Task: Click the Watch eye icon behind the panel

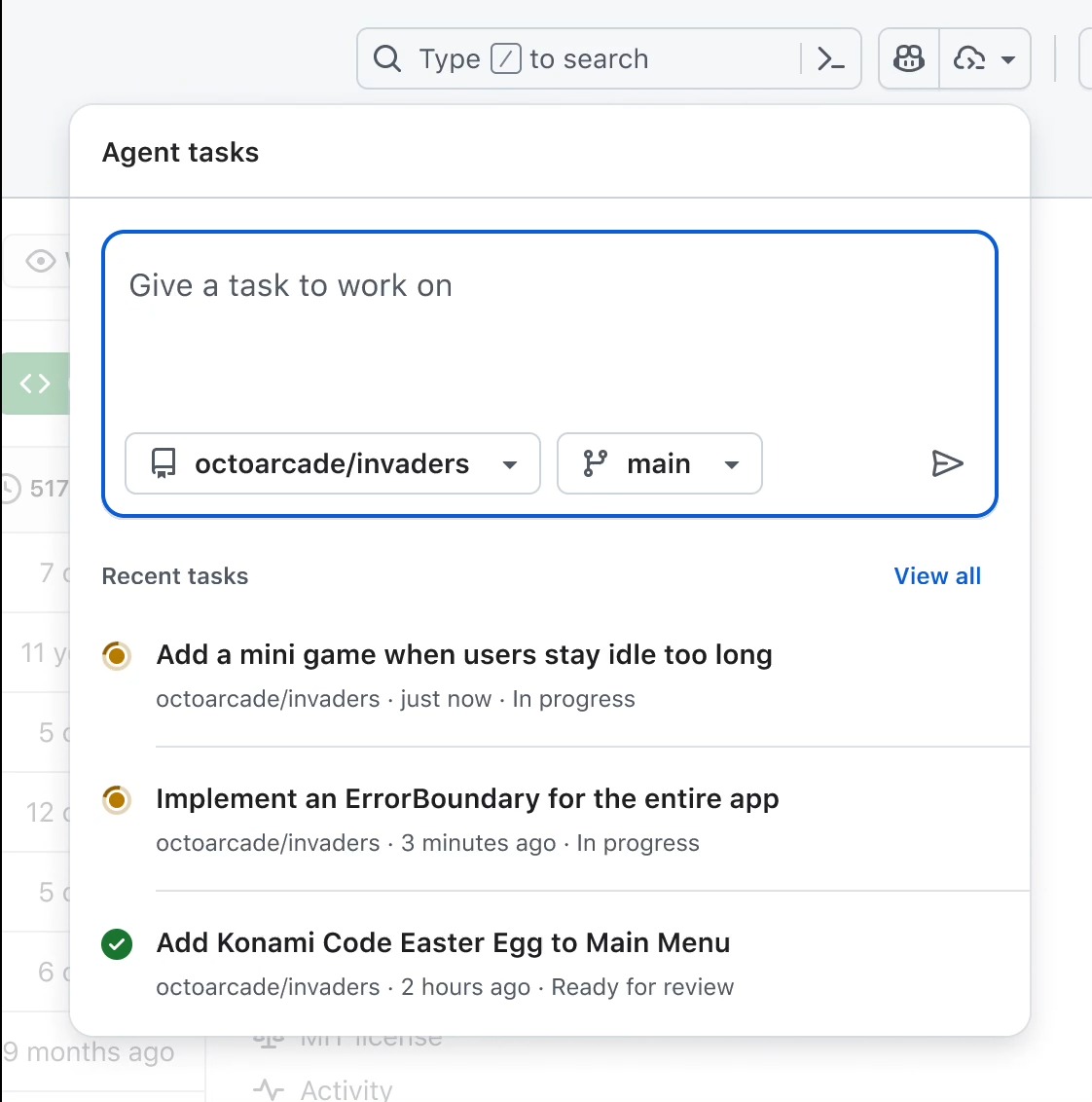Action: [41, 262]
